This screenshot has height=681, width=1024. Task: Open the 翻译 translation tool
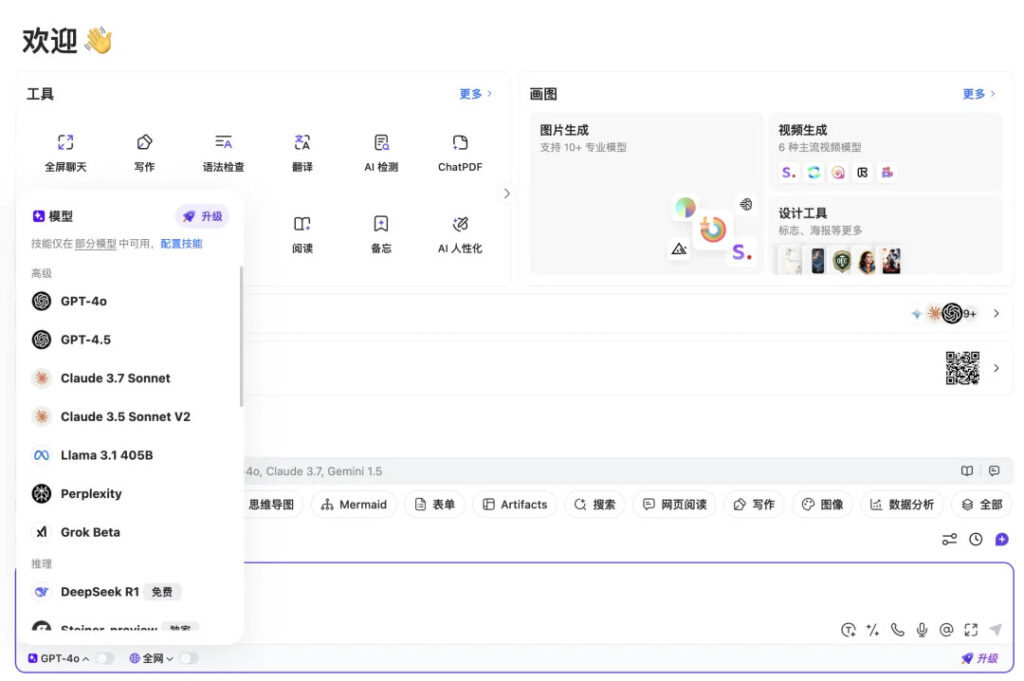(x=302, y=153)
